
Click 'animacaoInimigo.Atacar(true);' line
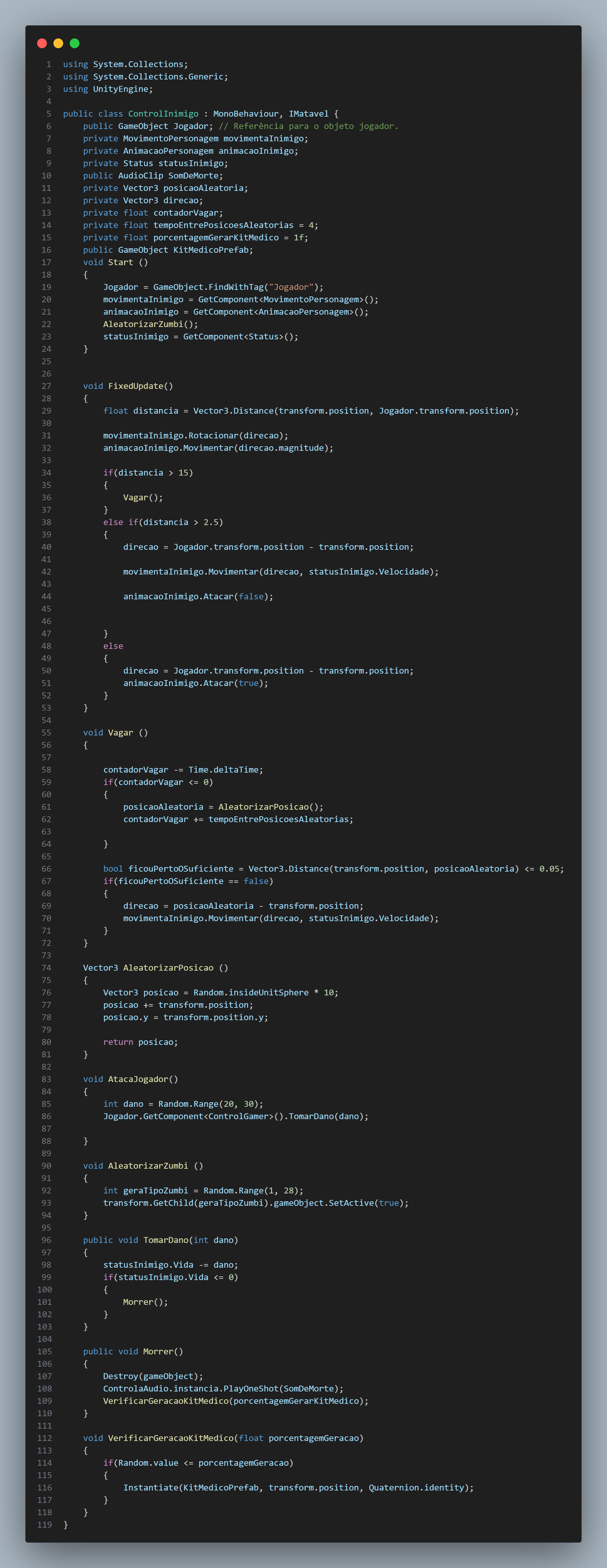coord(195,683)
